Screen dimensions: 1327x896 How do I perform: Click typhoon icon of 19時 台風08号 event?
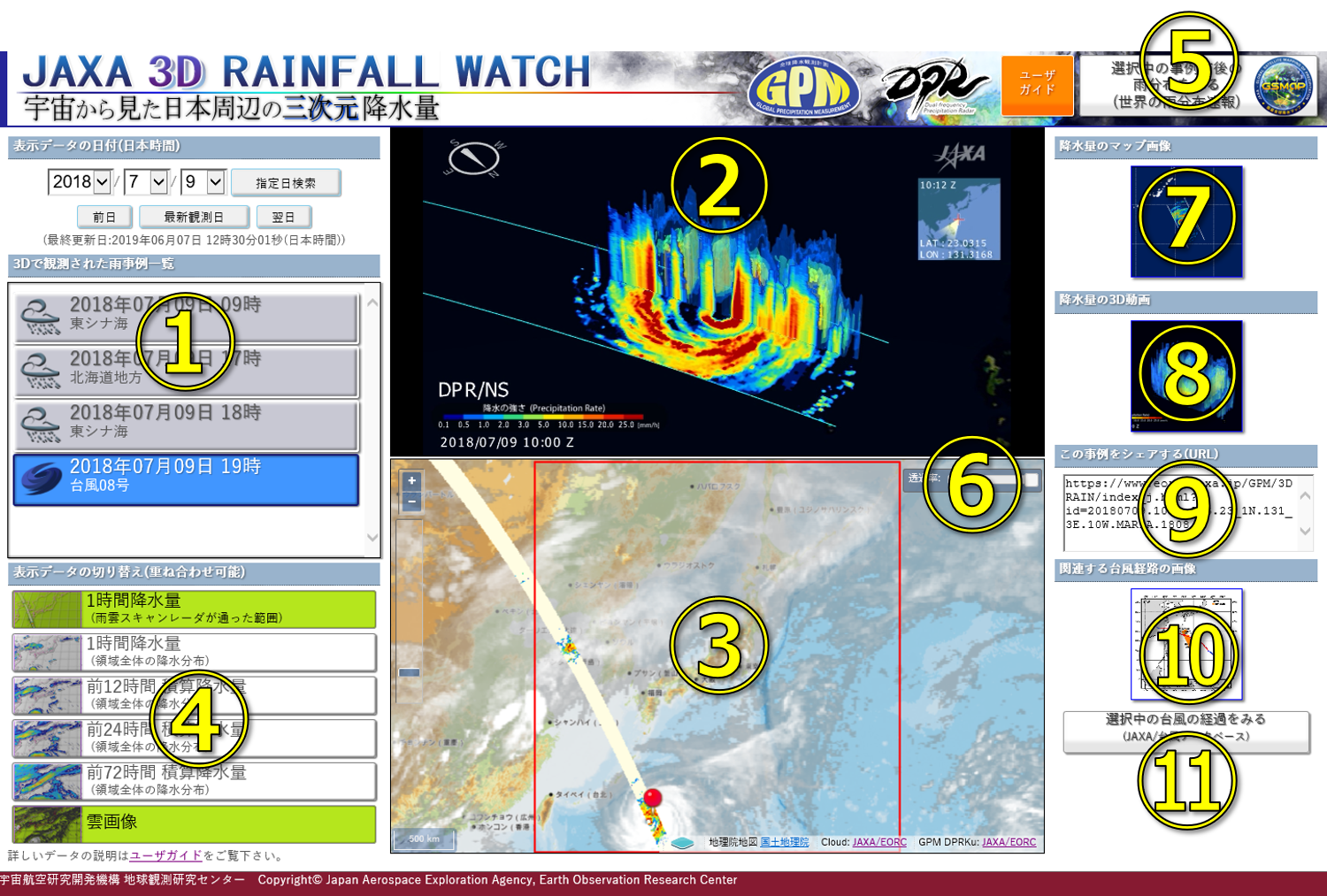tap(41, 479)
